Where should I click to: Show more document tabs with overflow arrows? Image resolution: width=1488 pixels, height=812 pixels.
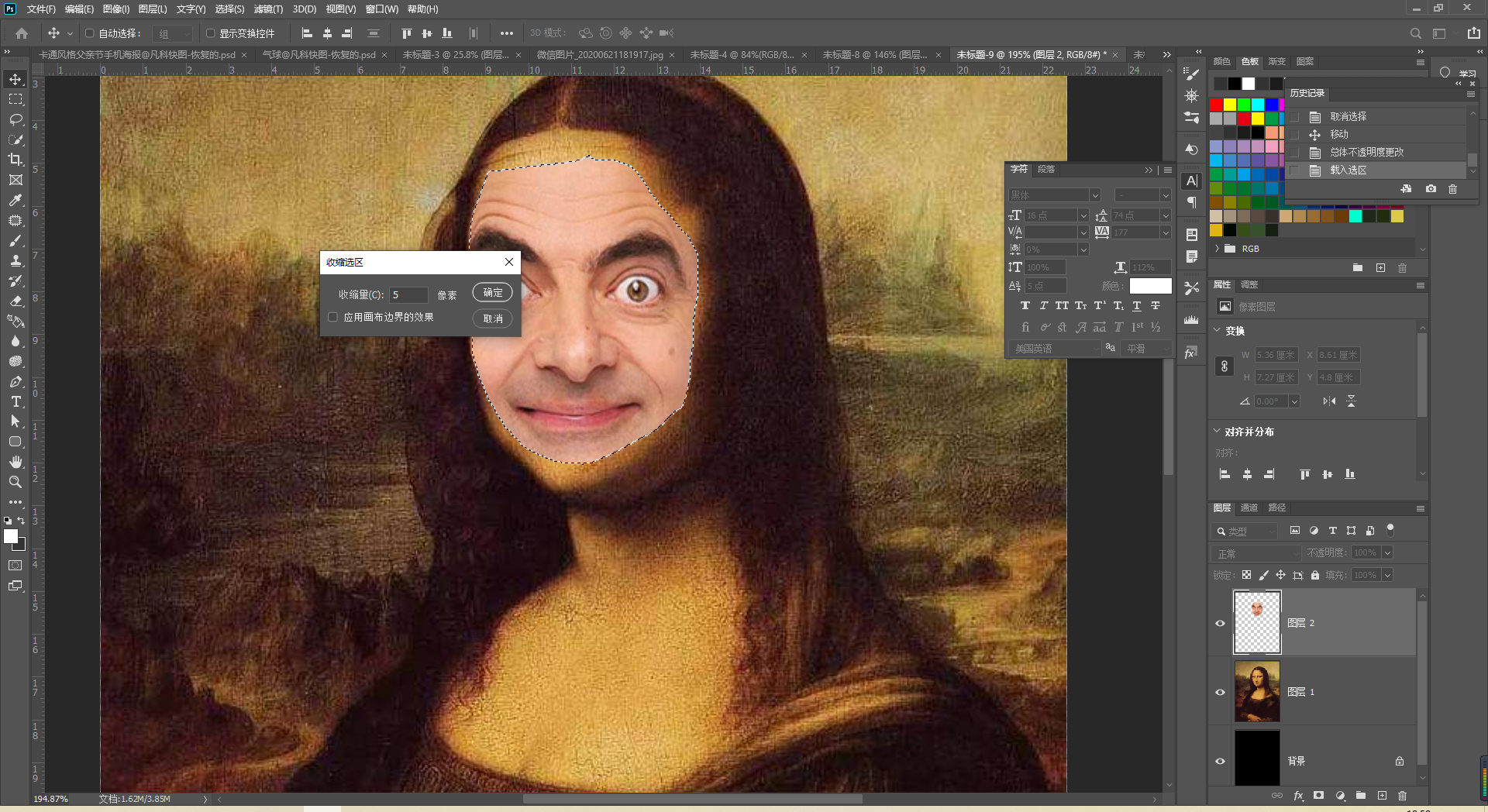pos(1166,55)
